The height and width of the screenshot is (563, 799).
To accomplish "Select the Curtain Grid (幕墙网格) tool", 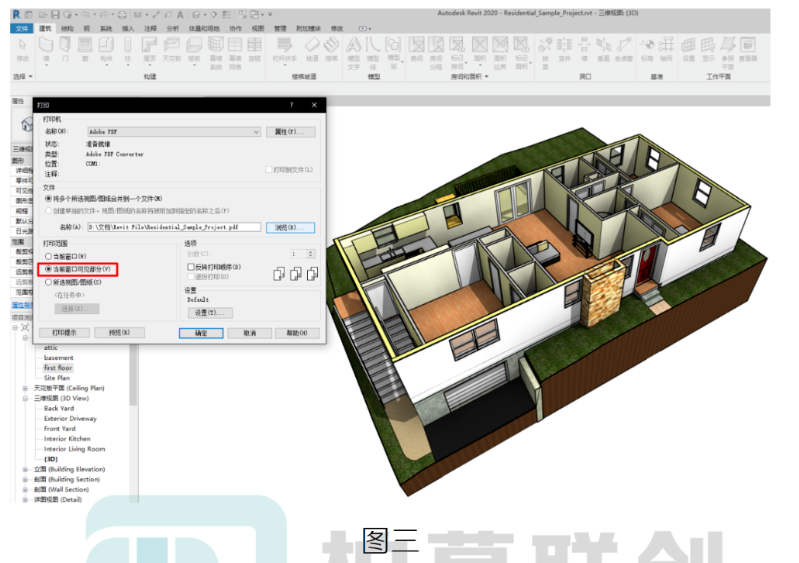I will pyautogui.click(x=235, y=53).
